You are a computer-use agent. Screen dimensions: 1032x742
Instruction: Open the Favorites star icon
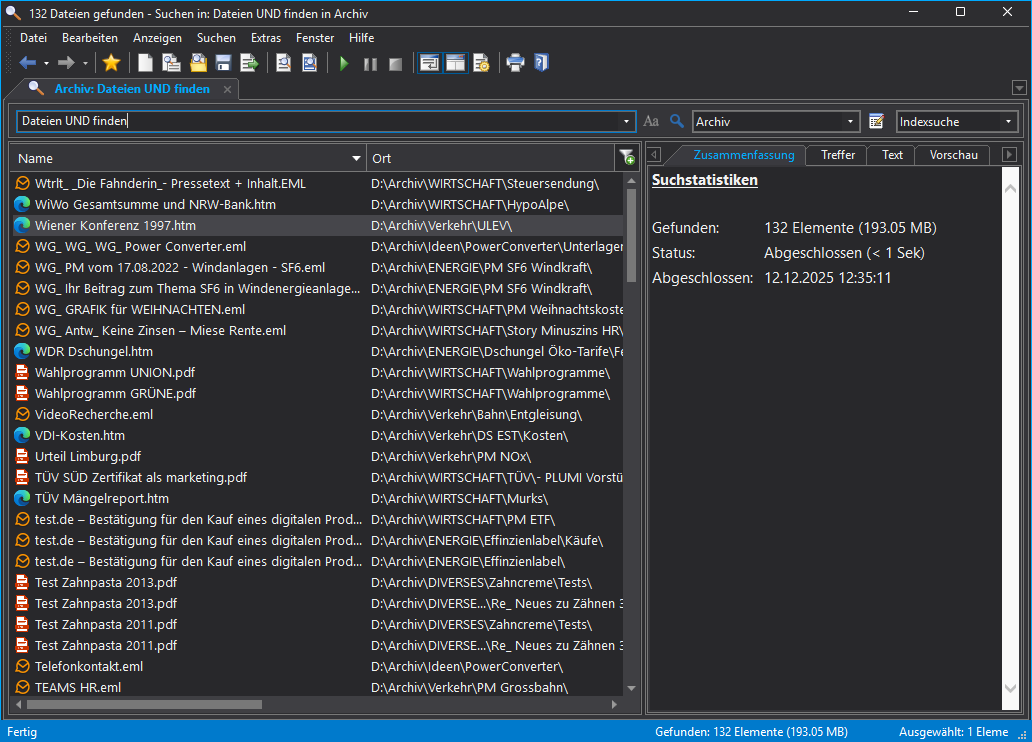pyautogui.click(x=112, y=63)
